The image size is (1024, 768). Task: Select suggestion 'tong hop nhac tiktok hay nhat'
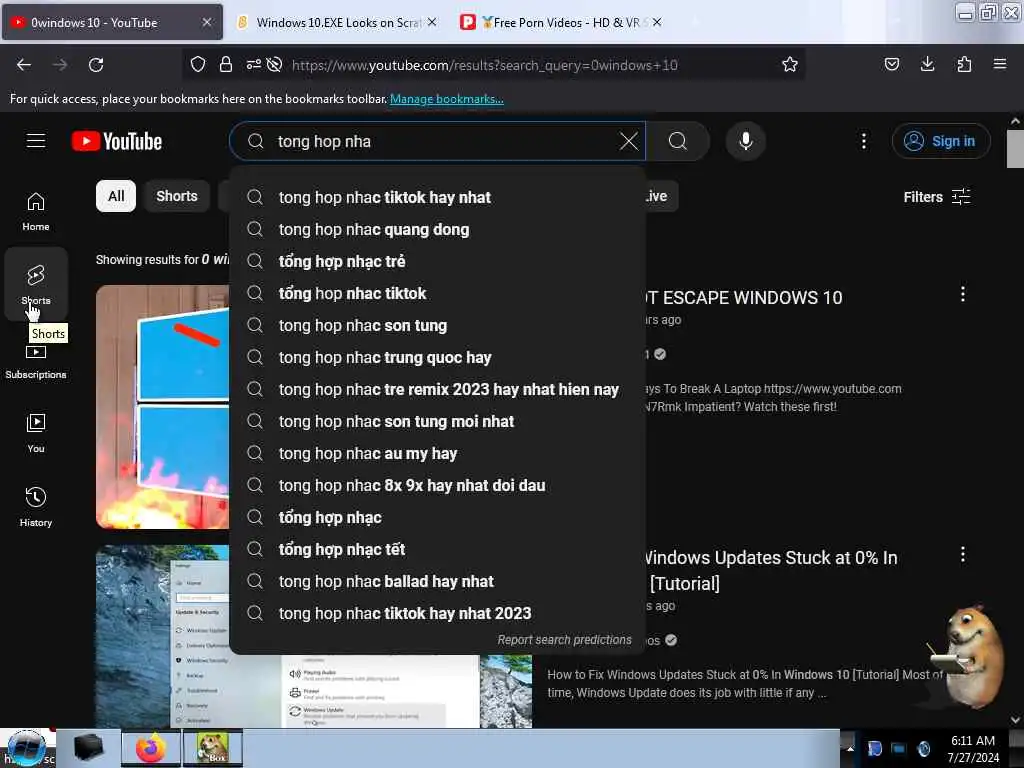pos(438,197)
